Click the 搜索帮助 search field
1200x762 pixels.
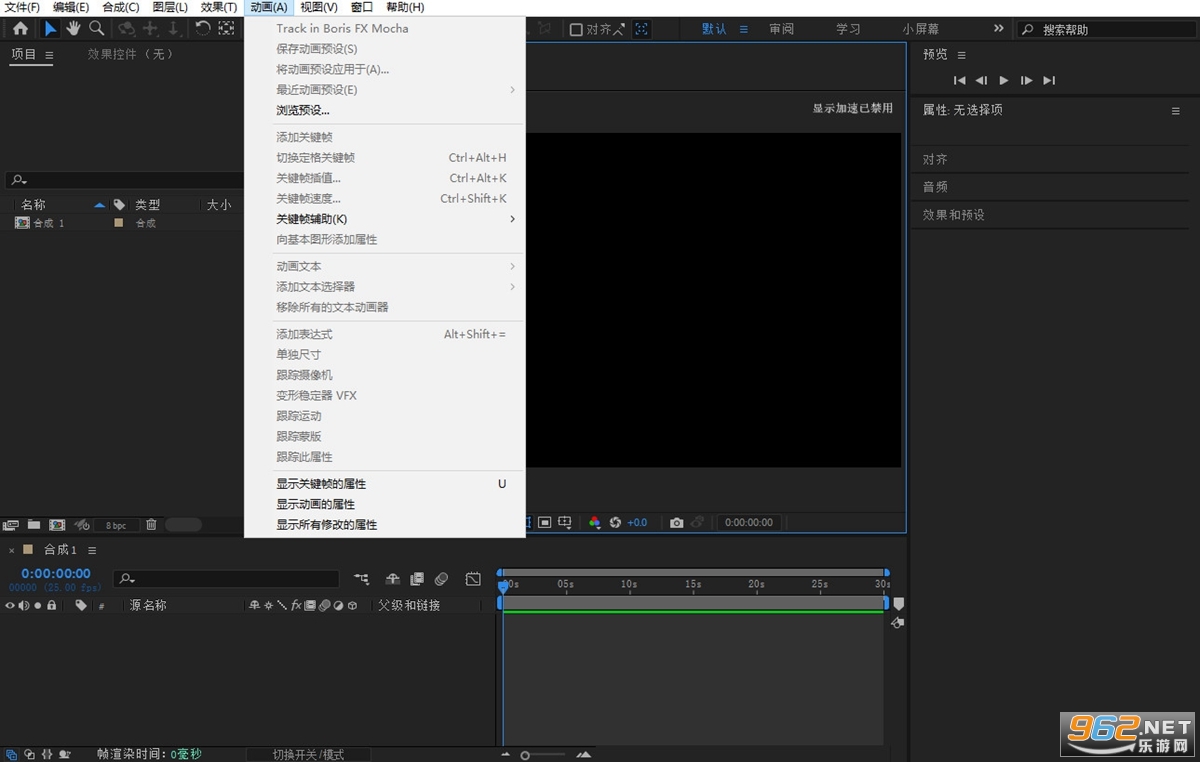(x=1105, y=30)
